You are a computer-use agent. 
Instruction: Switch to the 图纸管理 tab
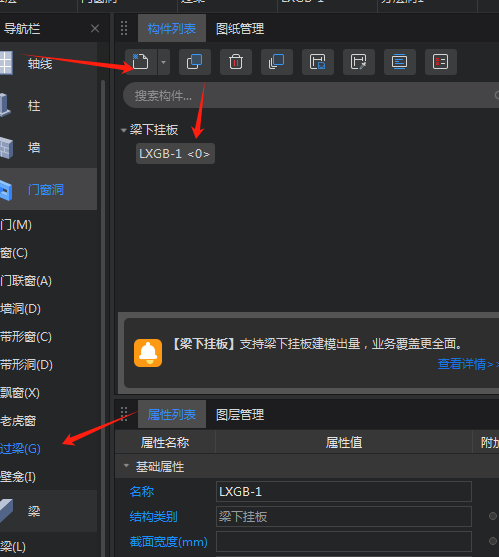(x=240, y=29)
